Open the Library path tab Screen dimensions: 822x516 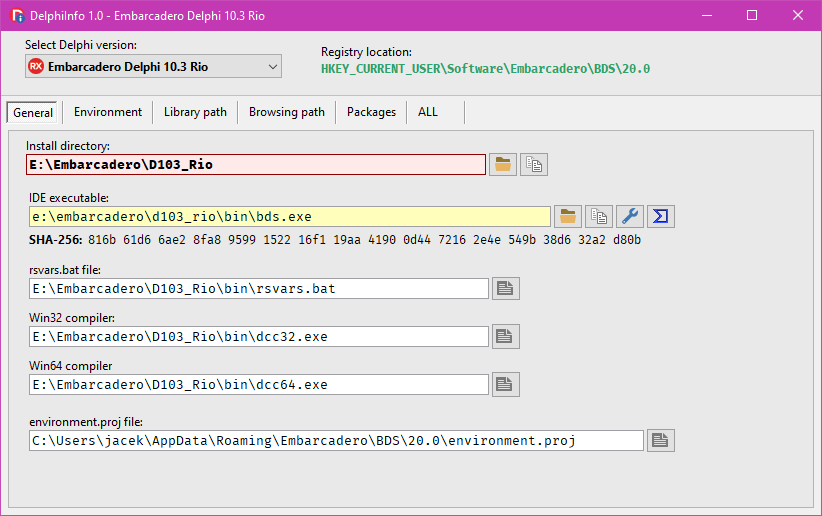point(195,112)
